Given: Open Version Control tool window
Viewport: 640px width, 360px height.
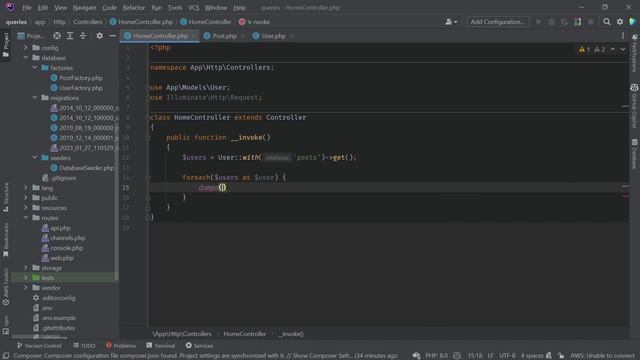Looking at the screenshot, I should pyautogui.click(x=39, y=346).
